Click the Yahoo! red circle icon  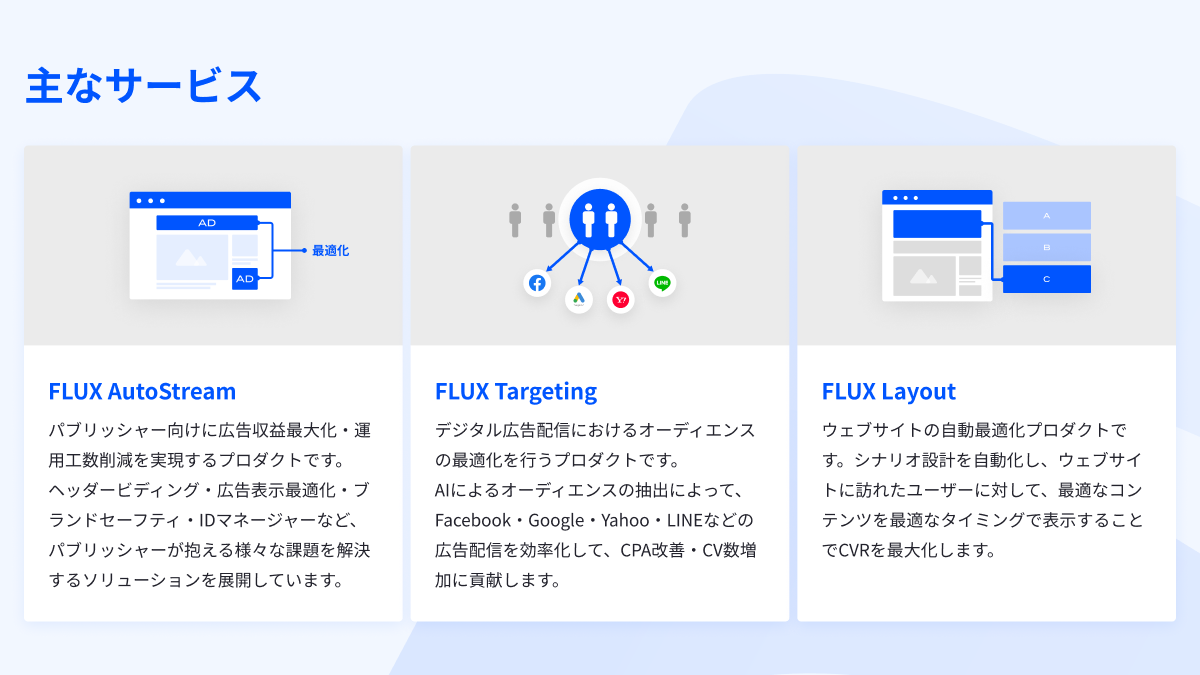(621, 299)
